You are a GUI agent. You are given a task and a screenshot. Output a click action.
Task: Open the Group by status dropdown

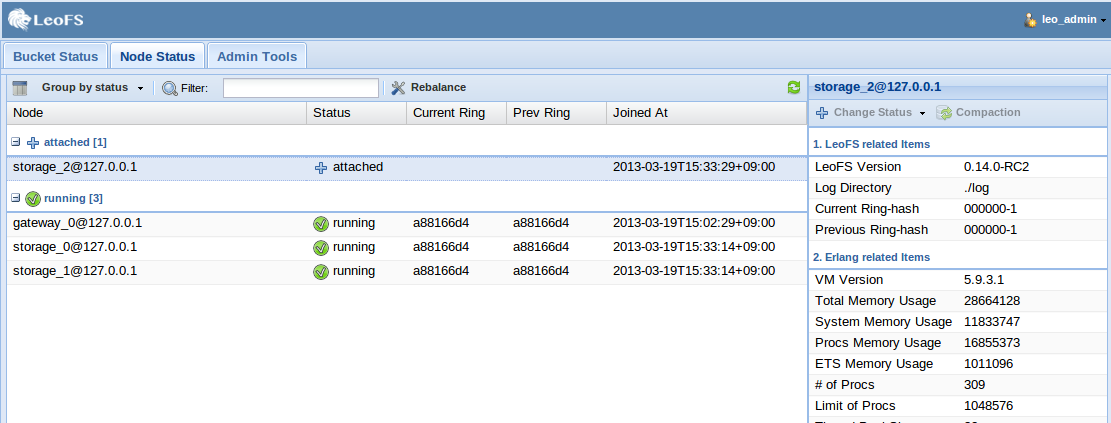(92, 88)
